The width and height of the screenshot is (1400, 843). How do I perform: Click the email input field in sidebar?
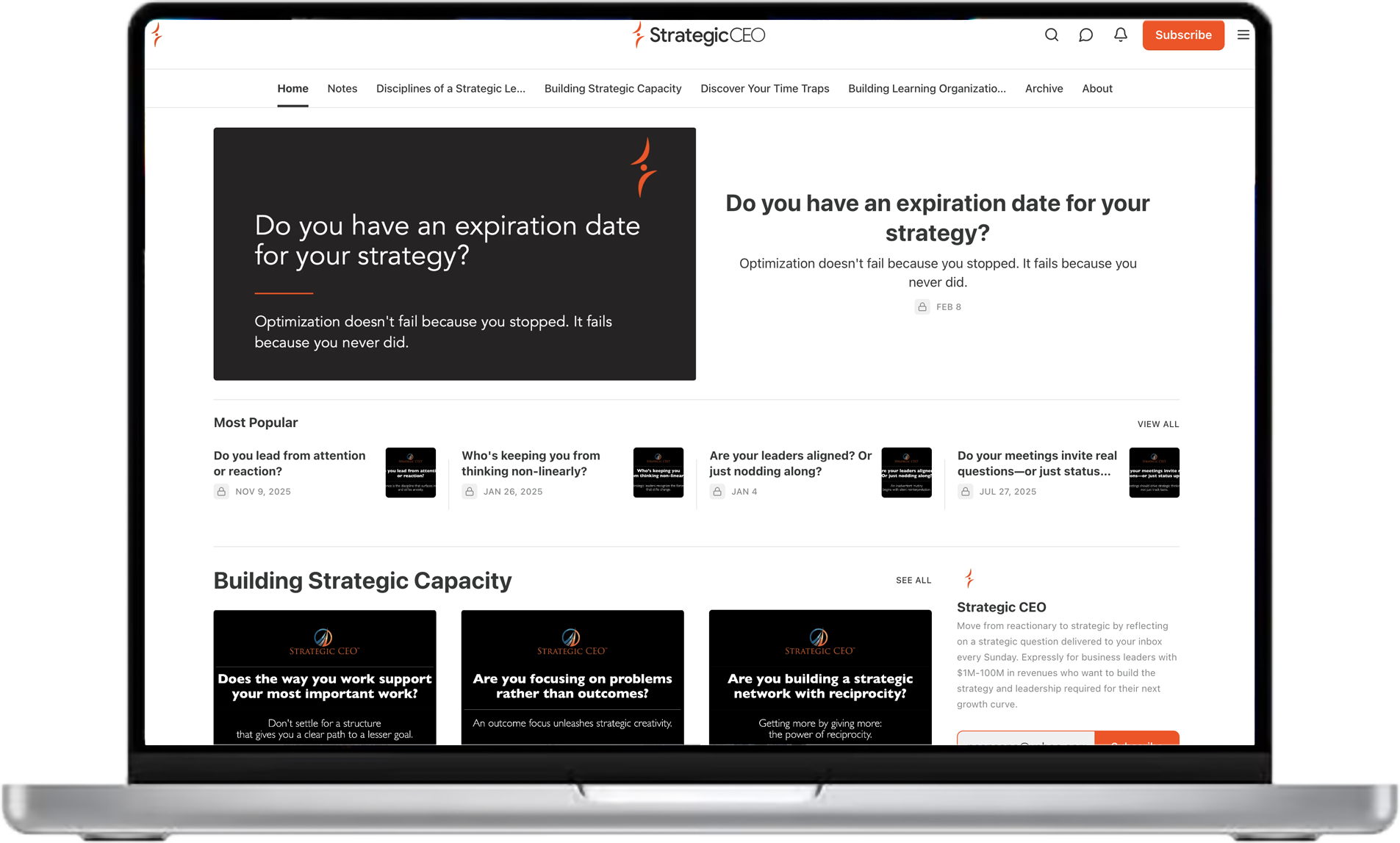1025,738
